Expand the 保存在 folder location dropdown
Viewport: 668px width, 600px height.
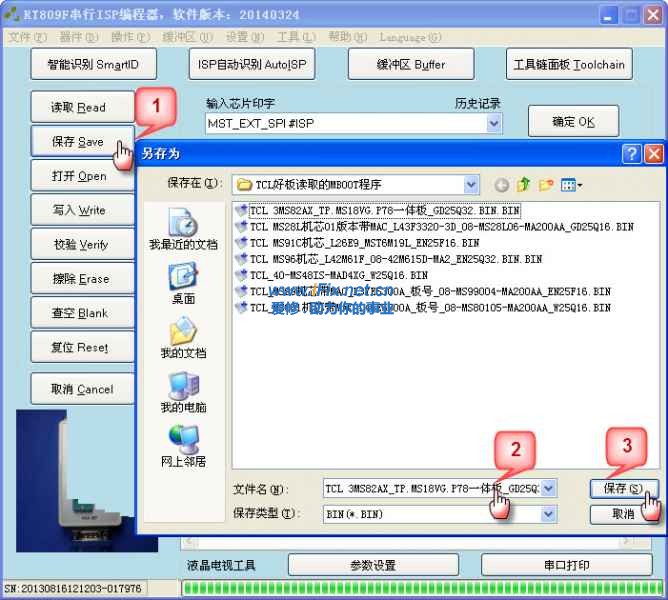pyautogui.click(x=471, y=185)
